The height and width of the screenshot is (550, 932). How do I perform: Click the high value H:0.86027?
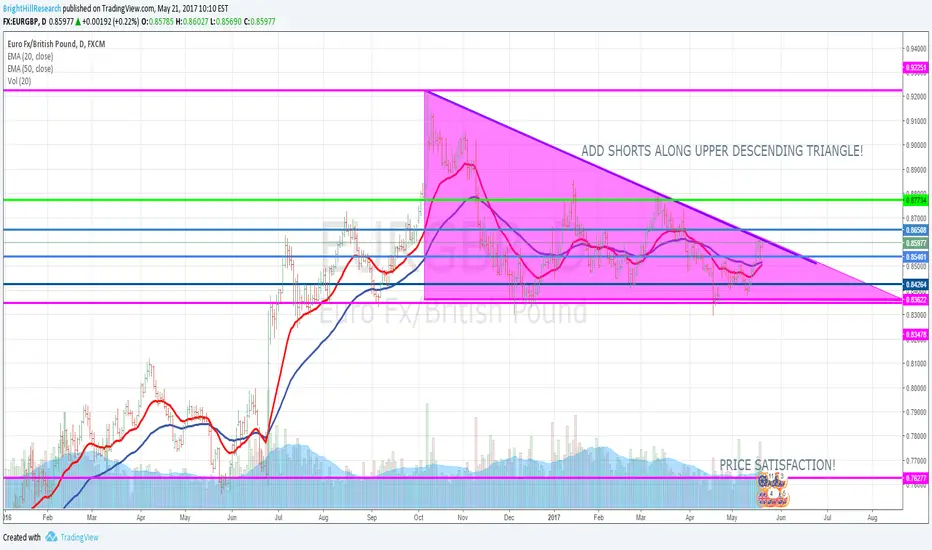pos(192,22)
